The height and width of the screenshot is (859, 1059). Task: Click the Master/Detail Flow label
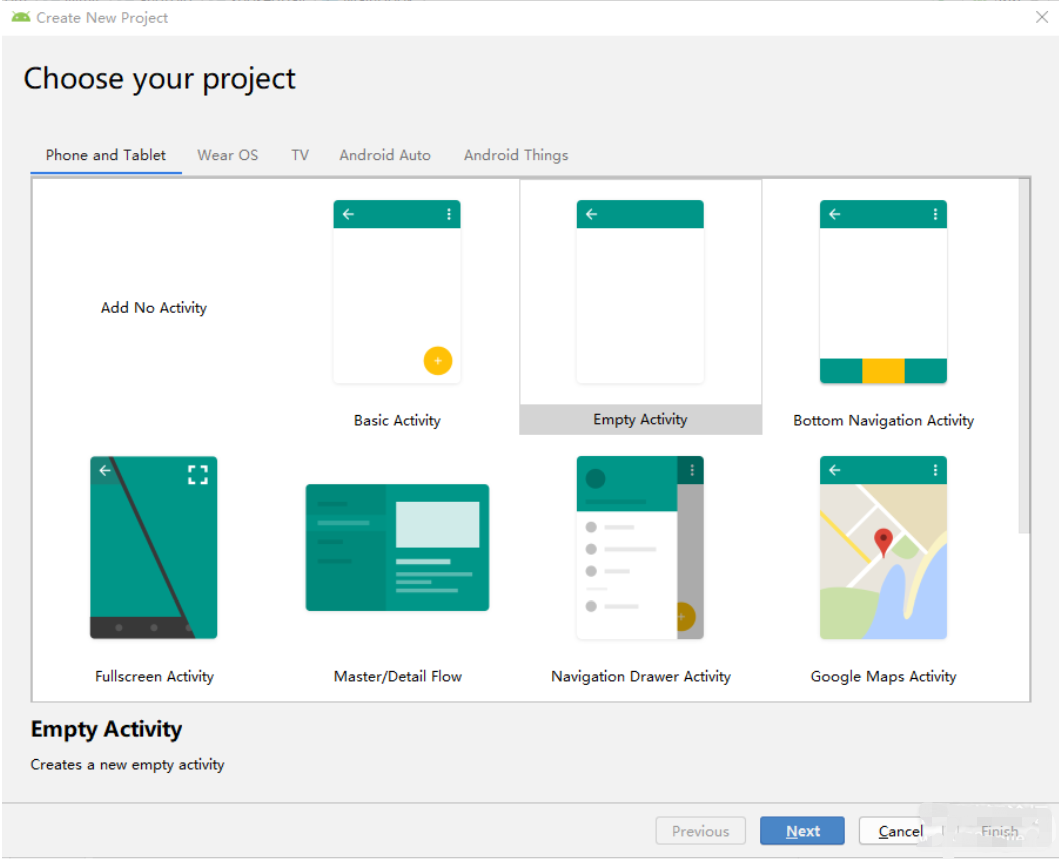click(x=397, y=676)
